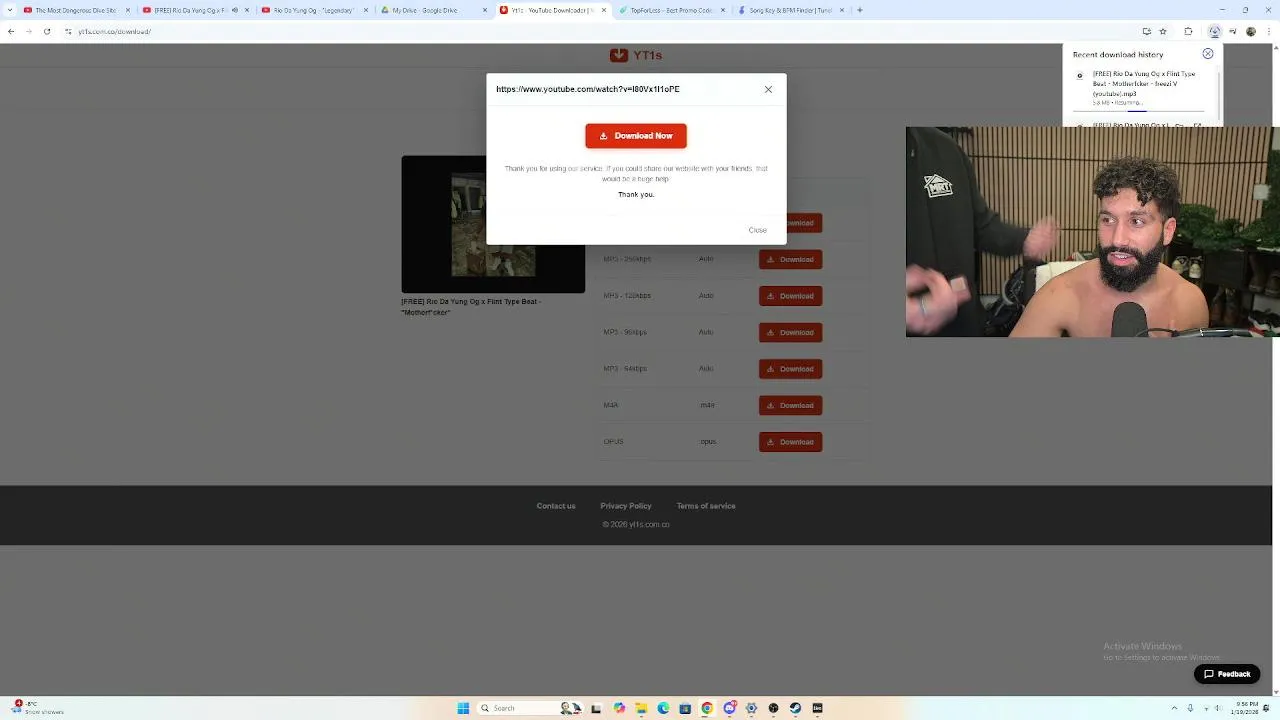Download the OPUS format
This screenshot has height=720, width=1280.
(790, 442)
